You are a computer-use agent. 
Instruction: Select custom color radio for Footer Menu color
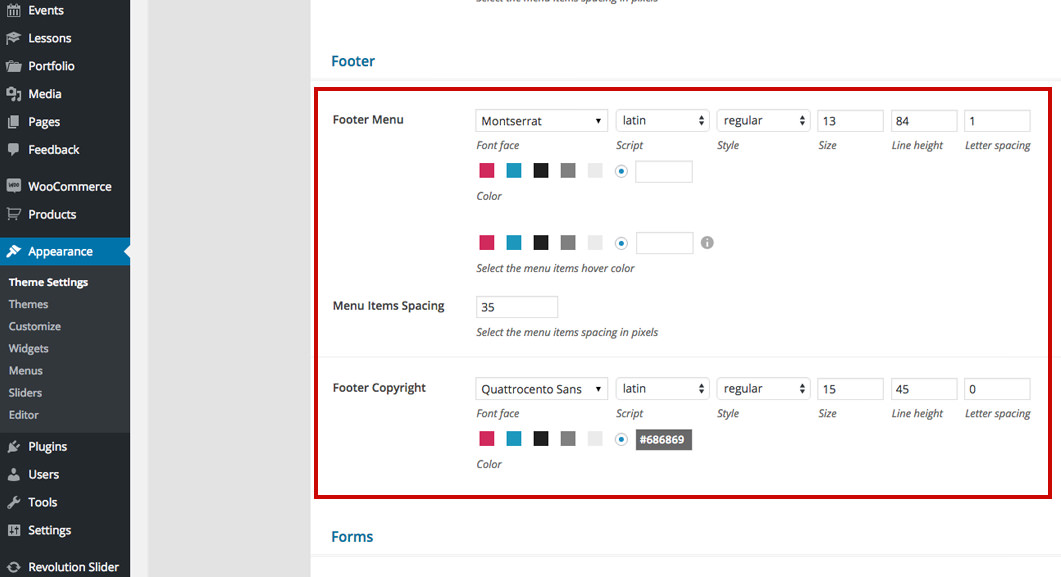(x=621, y=171)
